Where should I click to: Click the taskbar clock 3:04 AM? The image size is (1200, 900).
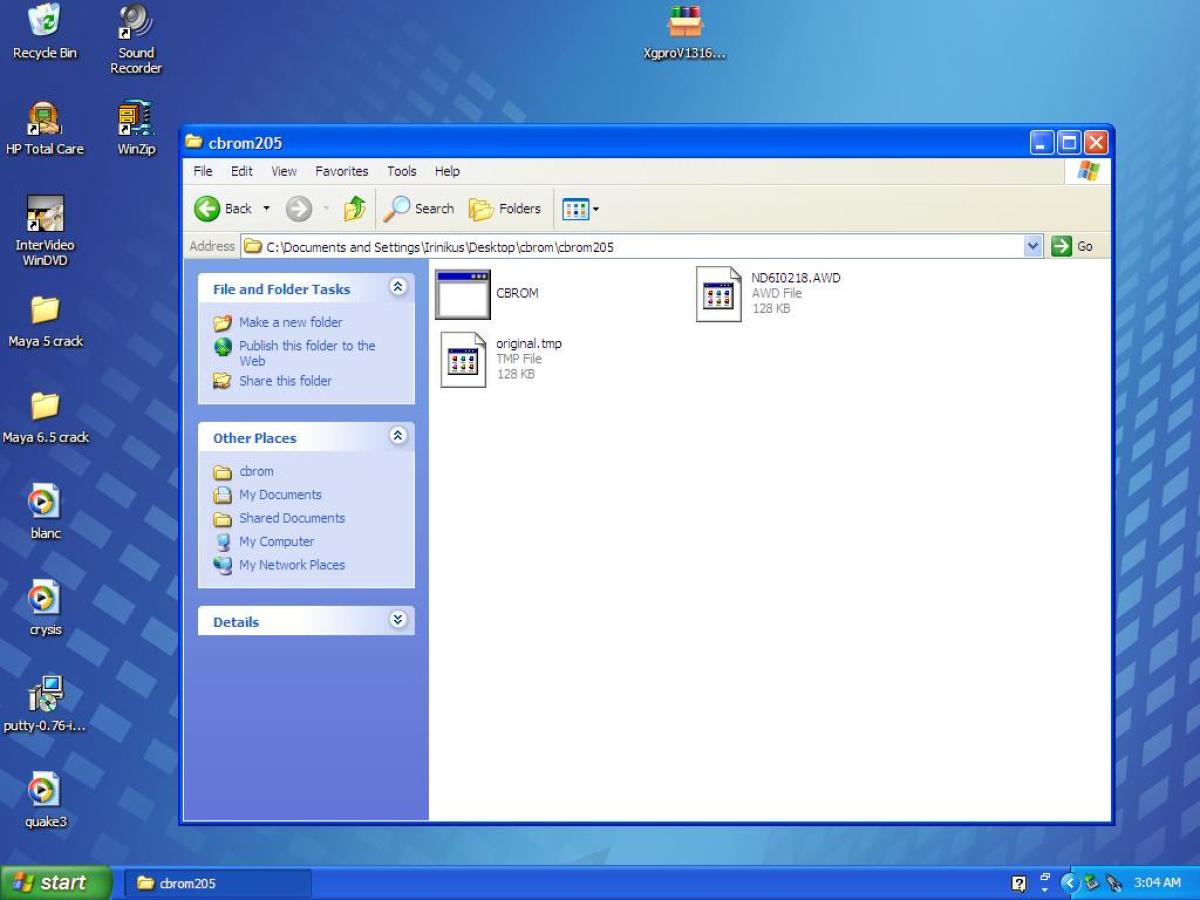[1157, 883]
